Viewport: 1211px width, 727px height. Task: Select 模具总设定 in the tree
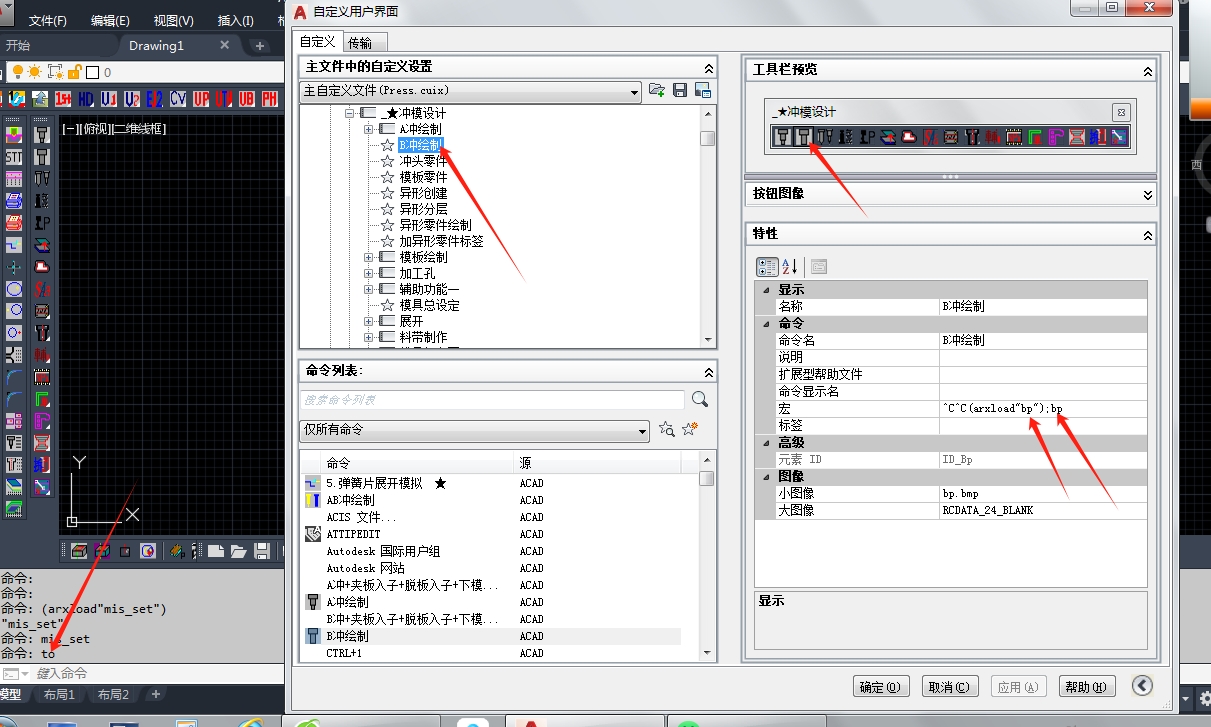pos(430,305)
